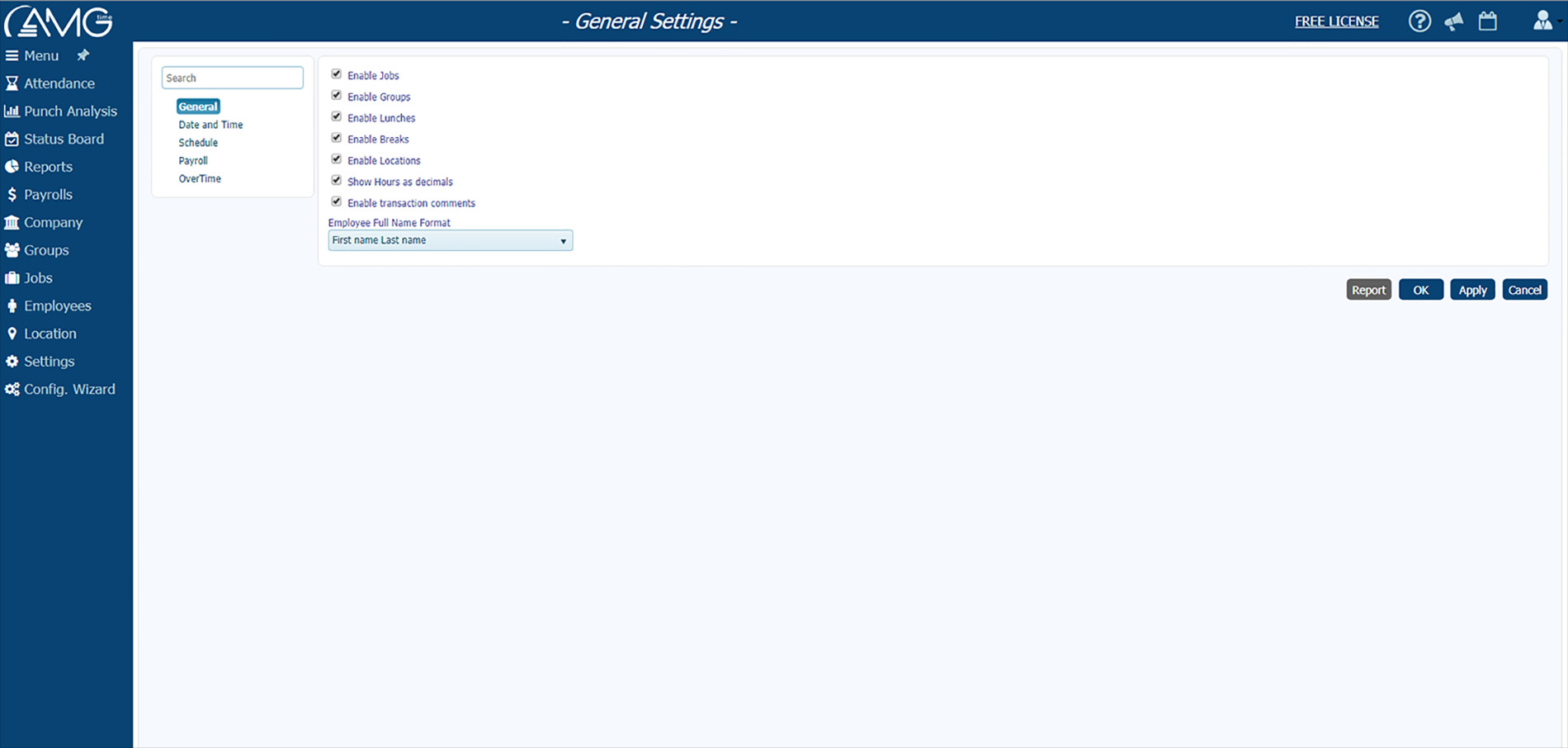Screen dimensions: 1568x748
Task: Collapse the Menu sidebar
Action: tap(12, 55)
